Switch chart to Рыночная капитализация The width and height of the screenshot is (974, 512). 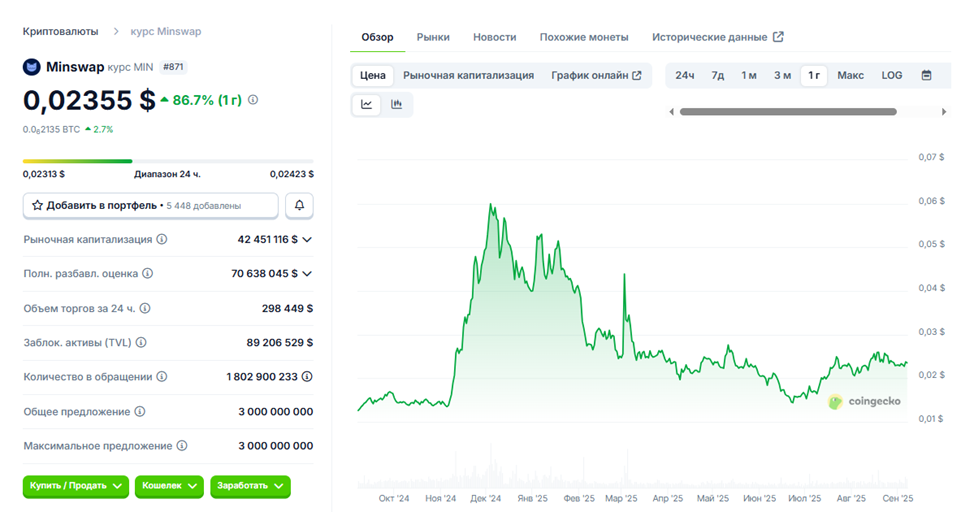[468, 75]
